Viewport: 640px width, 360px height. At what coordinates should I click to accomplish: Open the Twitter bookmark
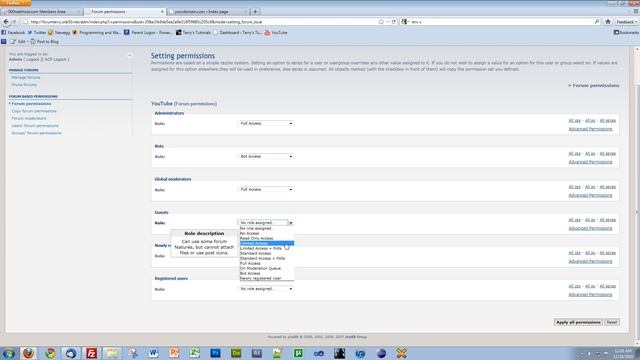pos(37,32)
